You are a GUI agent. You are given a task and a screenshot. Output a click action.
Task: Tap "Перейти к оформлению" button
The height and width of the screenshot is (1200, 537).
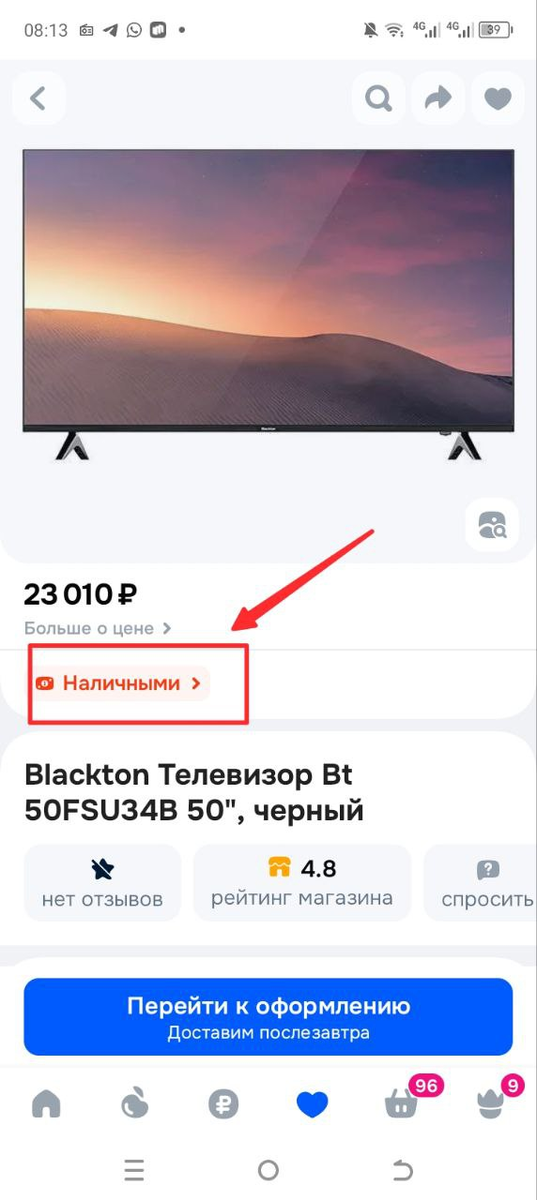click(x=268, y=1016)
